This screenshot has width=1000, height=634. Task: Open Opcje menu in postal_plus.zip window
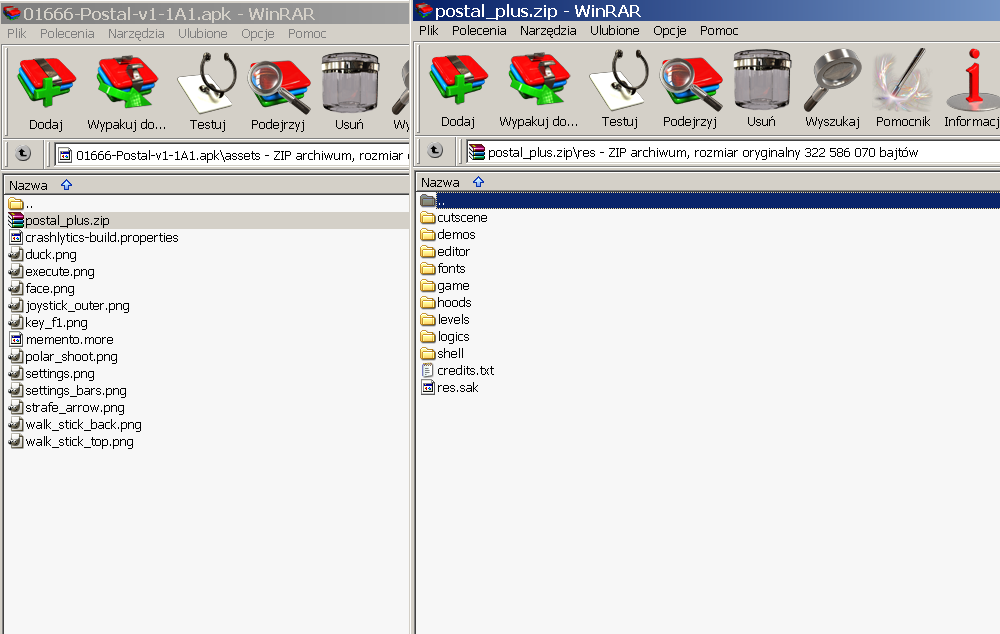pyautogui.click(x=670, y=31)
